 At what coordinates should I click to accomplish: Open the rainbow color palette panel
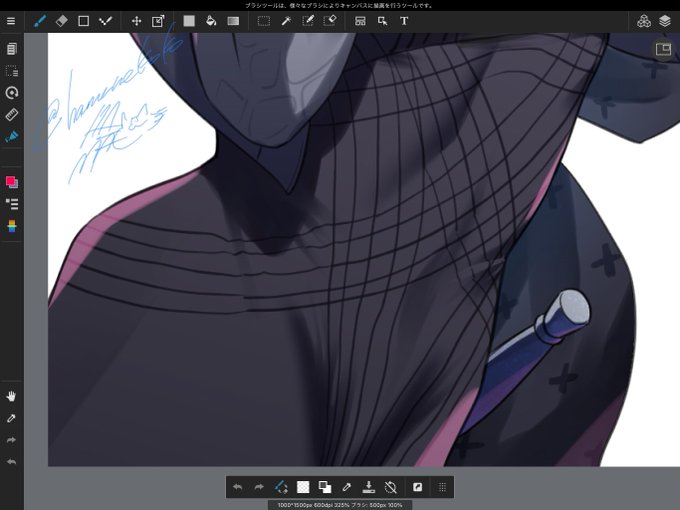(x=12, y=226)
